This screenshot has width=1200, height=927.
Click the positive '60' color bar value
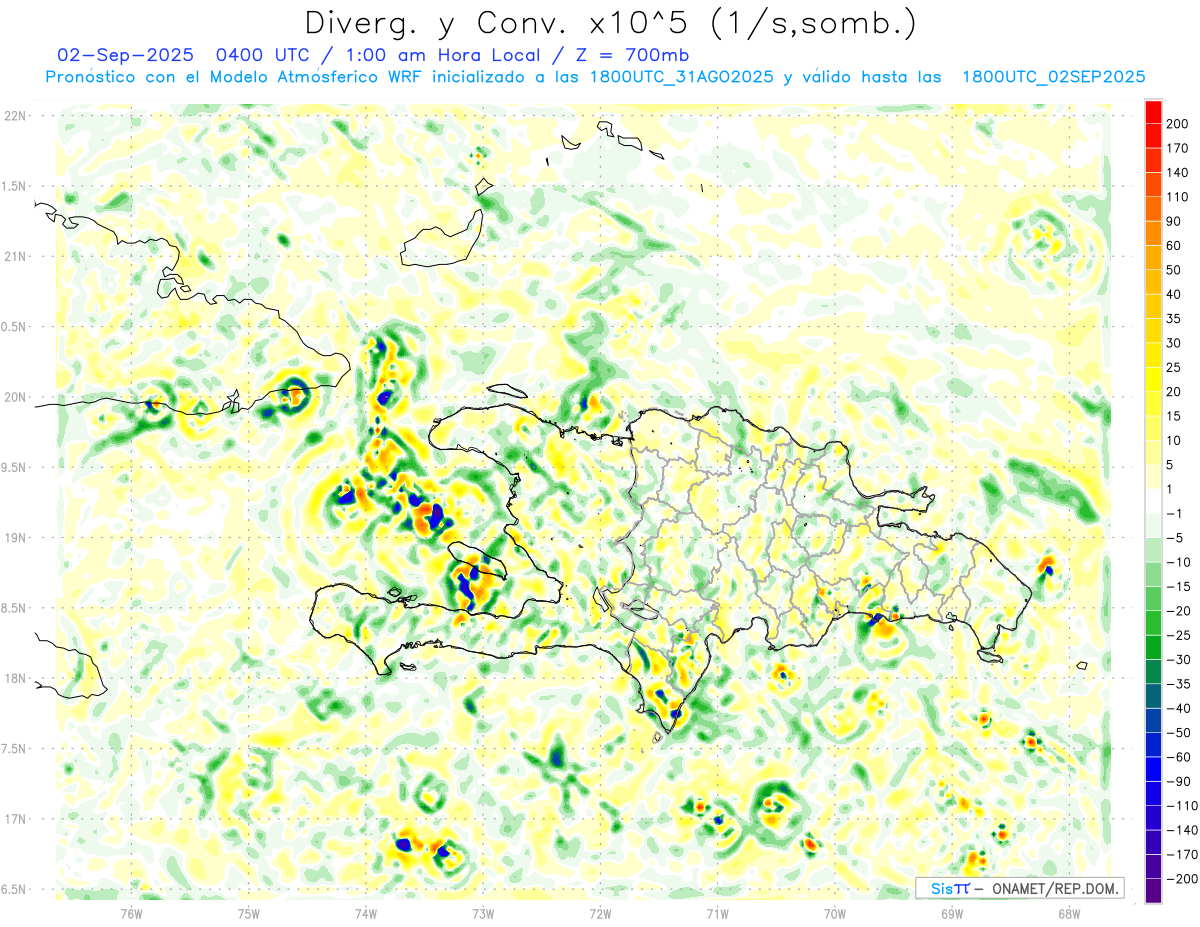pos(1175,245)
